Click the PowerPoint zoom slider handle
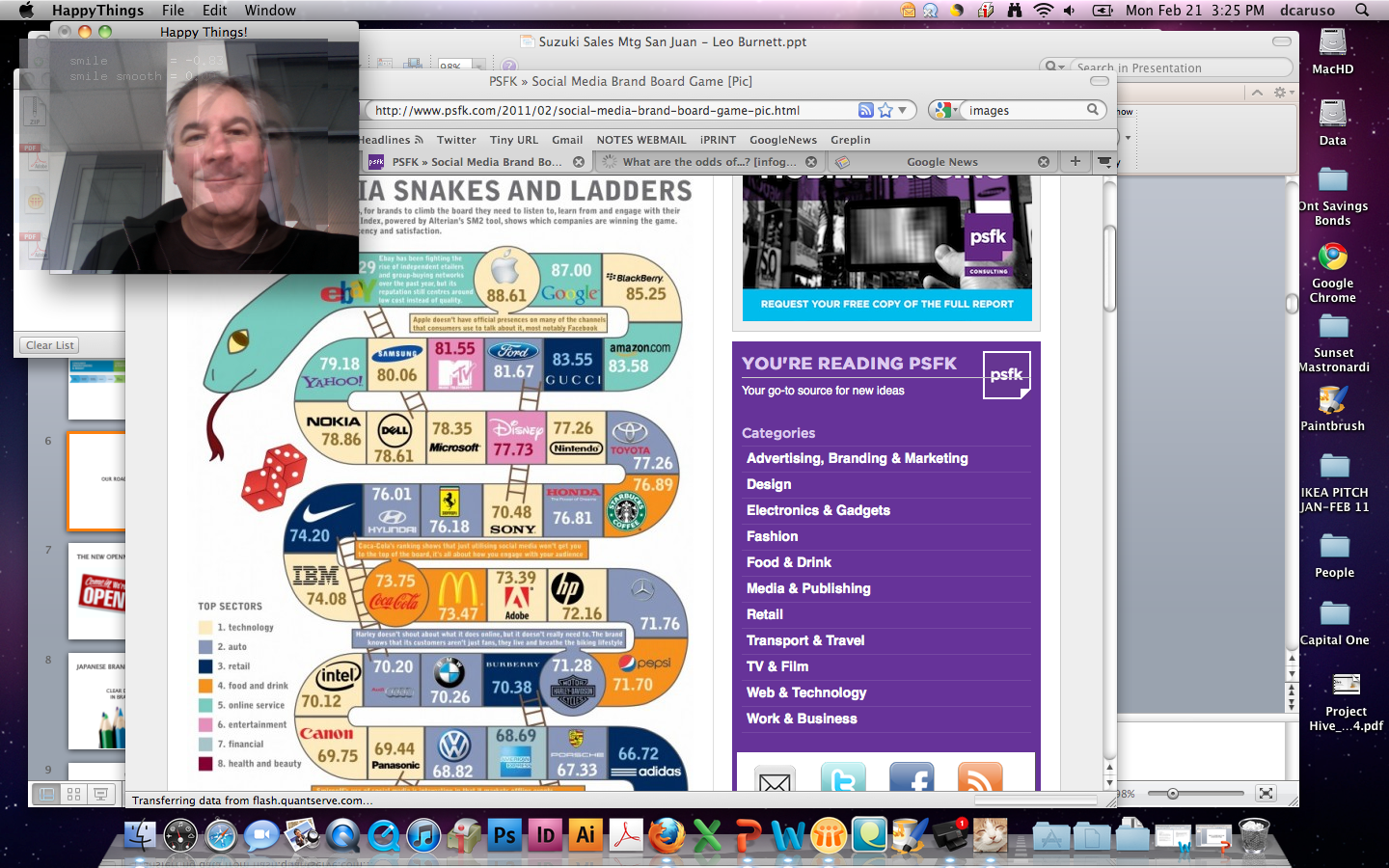 pos(1173,794)
